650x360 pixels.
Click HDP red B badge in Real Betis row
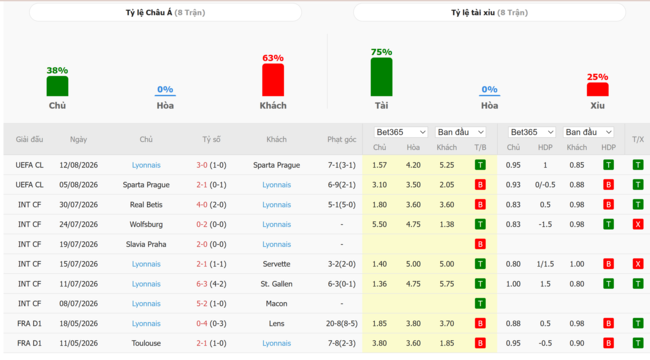(x=608, y=205)
